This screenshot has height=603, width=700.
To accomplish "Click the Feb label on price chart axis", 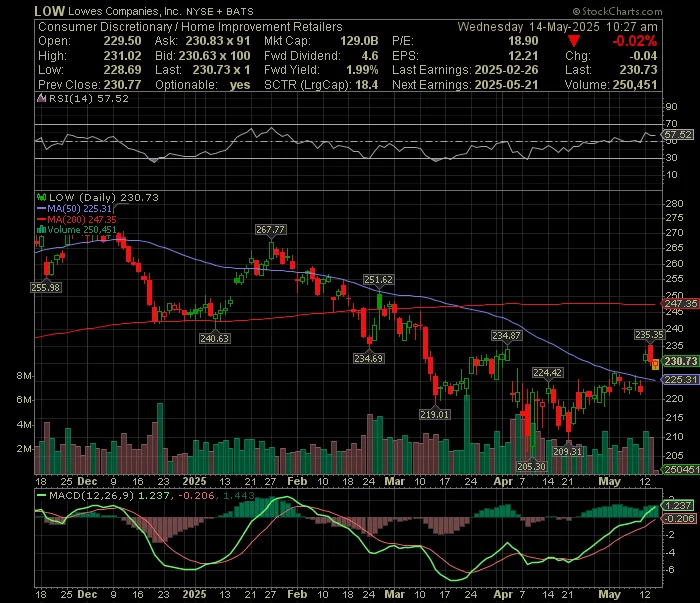I will pos(297,481).
